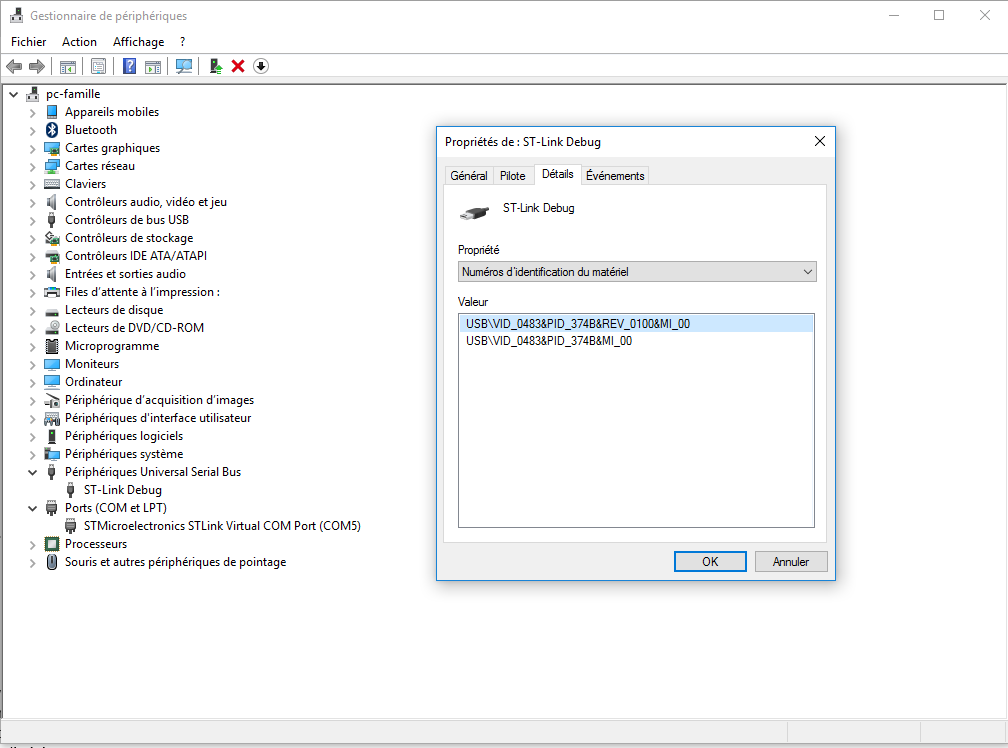Select Périphériques logiciels
Viewport: 1008px width, 748px height.
pos(123,436)
